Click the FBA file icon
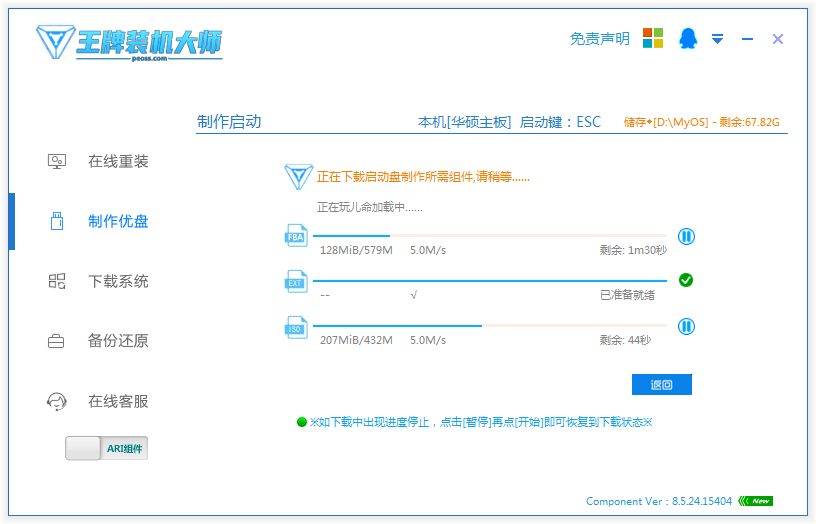This screenshot has width=816, height=524. point(296,236)
